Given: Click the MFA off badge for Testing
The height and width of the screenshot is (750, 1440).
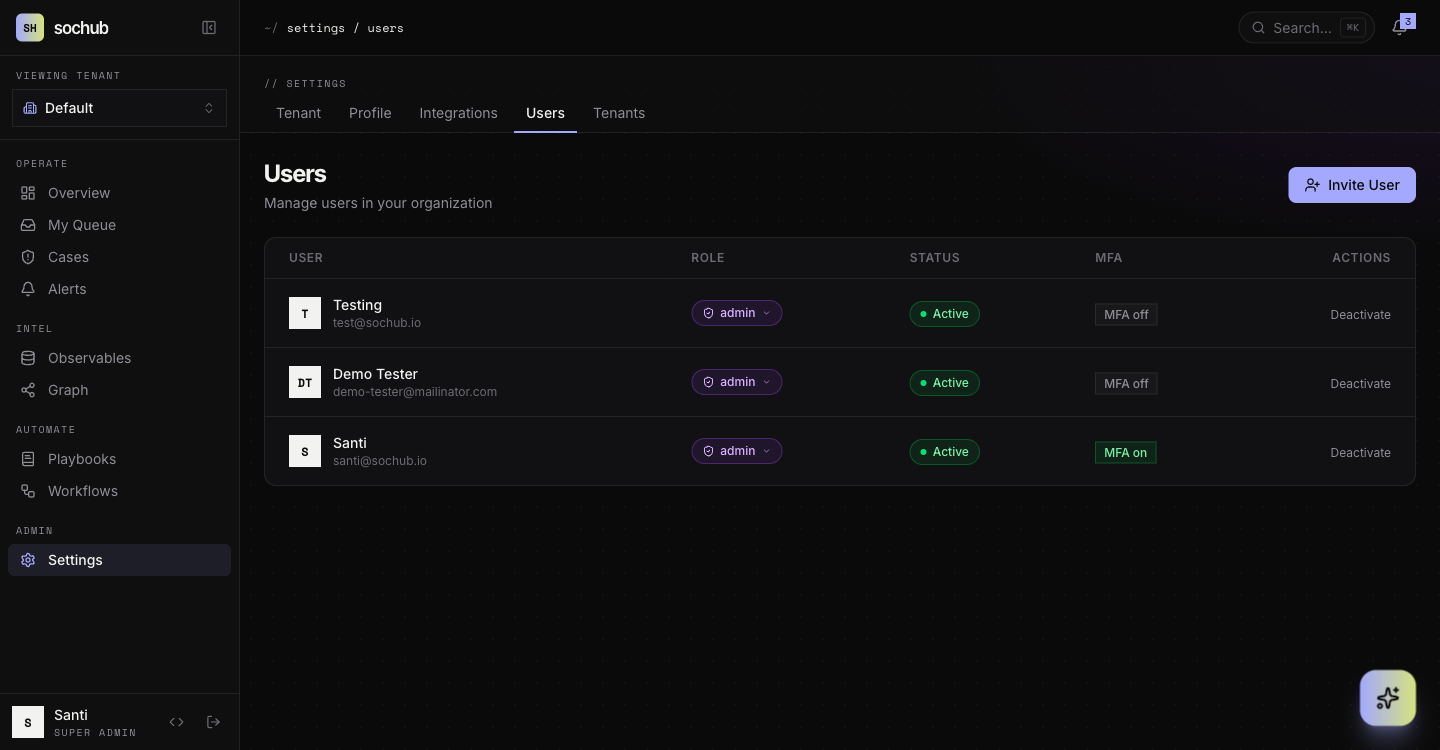Looking at the screenshot, I should [x=1126, y=314].
